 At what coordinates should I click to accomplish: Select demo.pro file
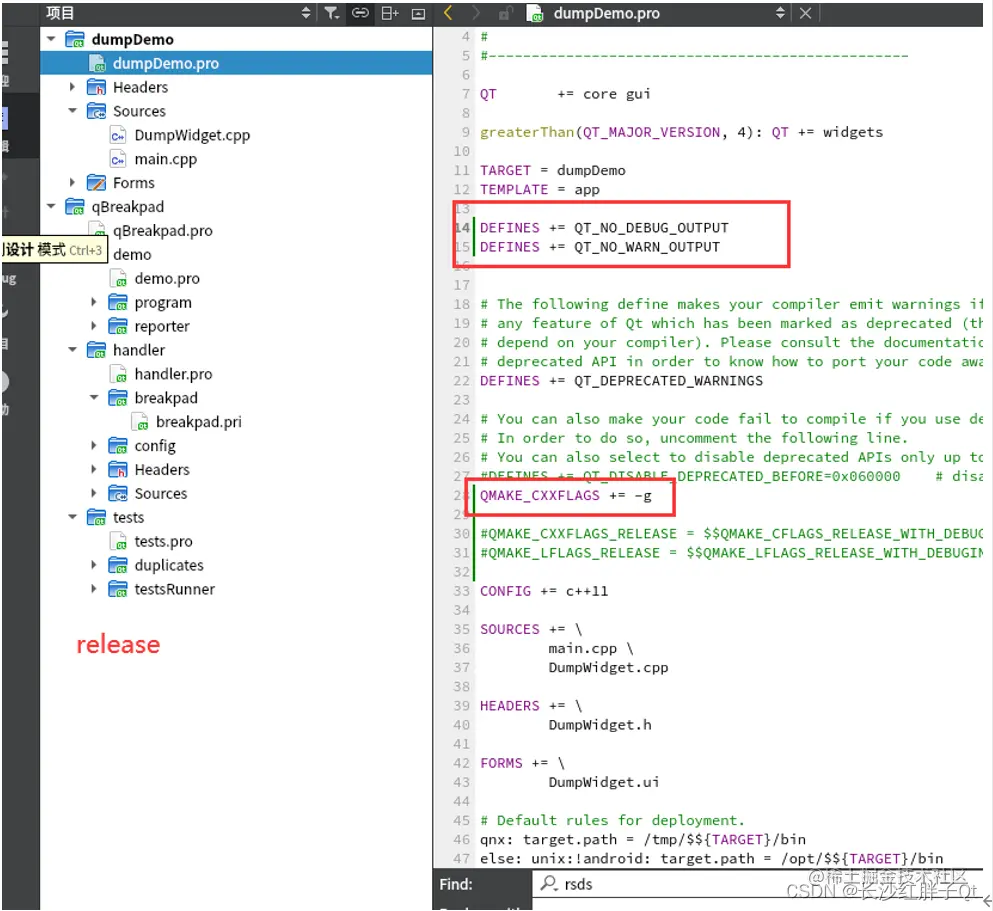click(167, 279)
